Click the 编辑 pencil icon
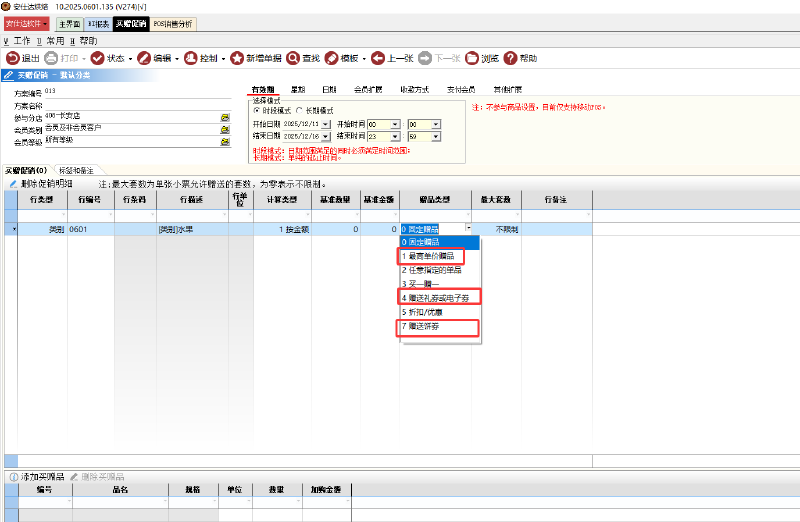The height and width of the screenshot is (522, 800). pyautogui.click(x=144, y=58)
